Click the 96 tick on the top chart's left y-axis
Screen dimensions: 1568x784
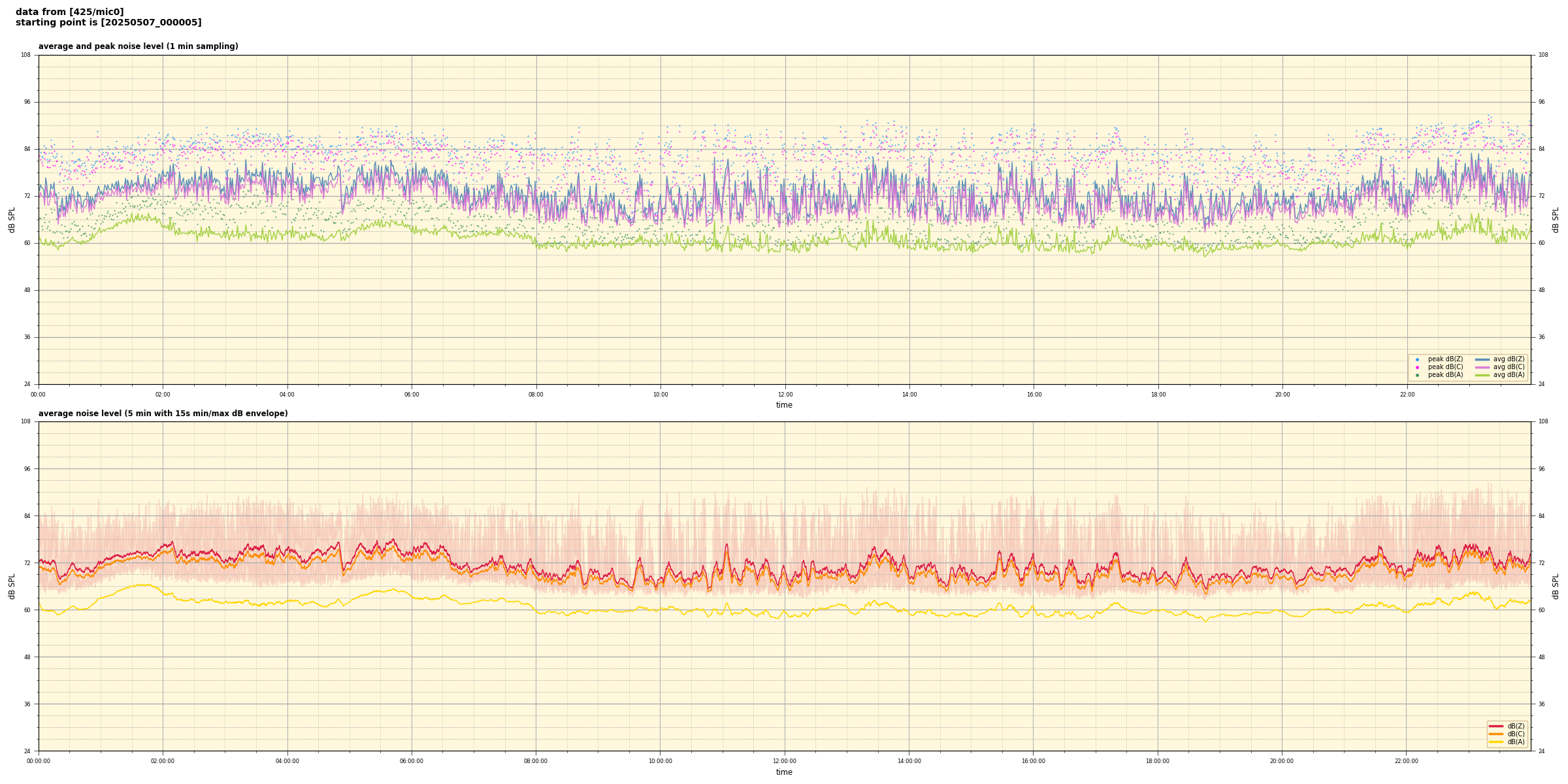point(27,102)
